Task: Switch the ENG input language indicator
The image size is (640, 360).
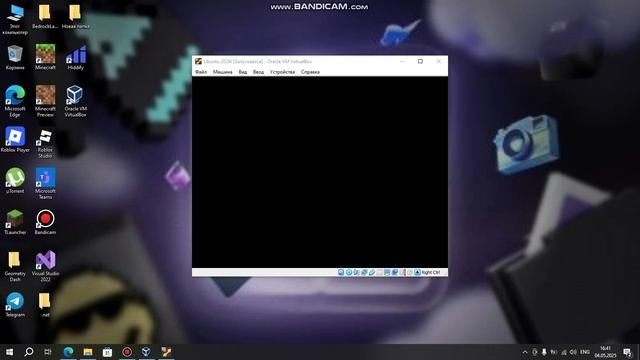Action: 585,352
